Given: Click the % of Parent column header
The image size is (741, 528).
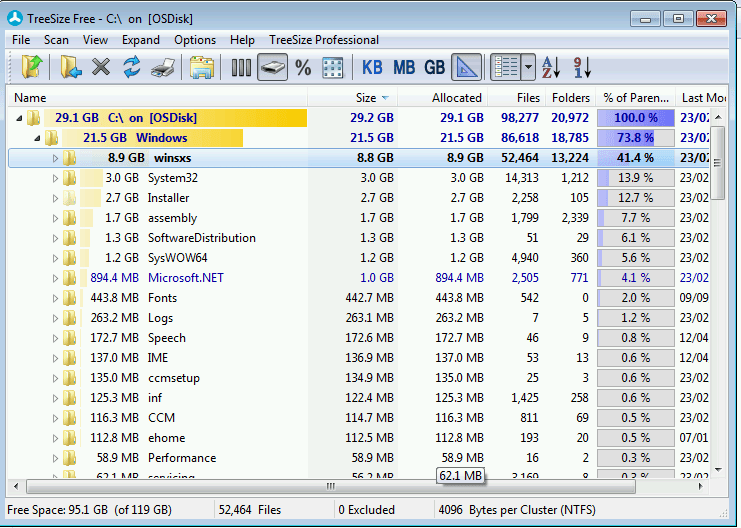Looking at the screenshot, I should (x=636, y=98).
